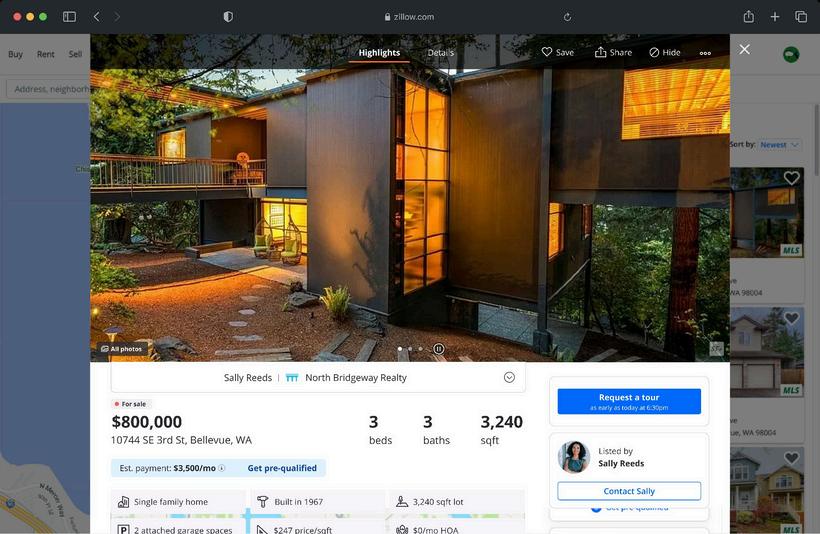
Task: Jump to the second photo carousel dot
Action: point(410,349)
